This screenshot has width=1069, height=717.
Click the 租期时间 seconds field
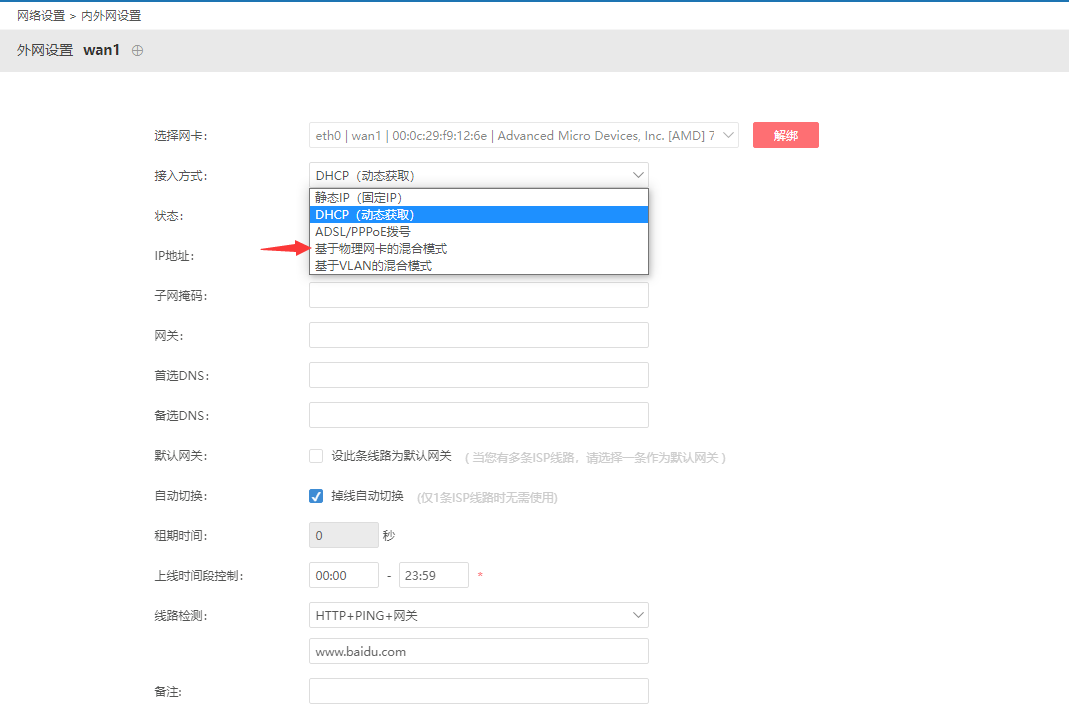(344, 535)
